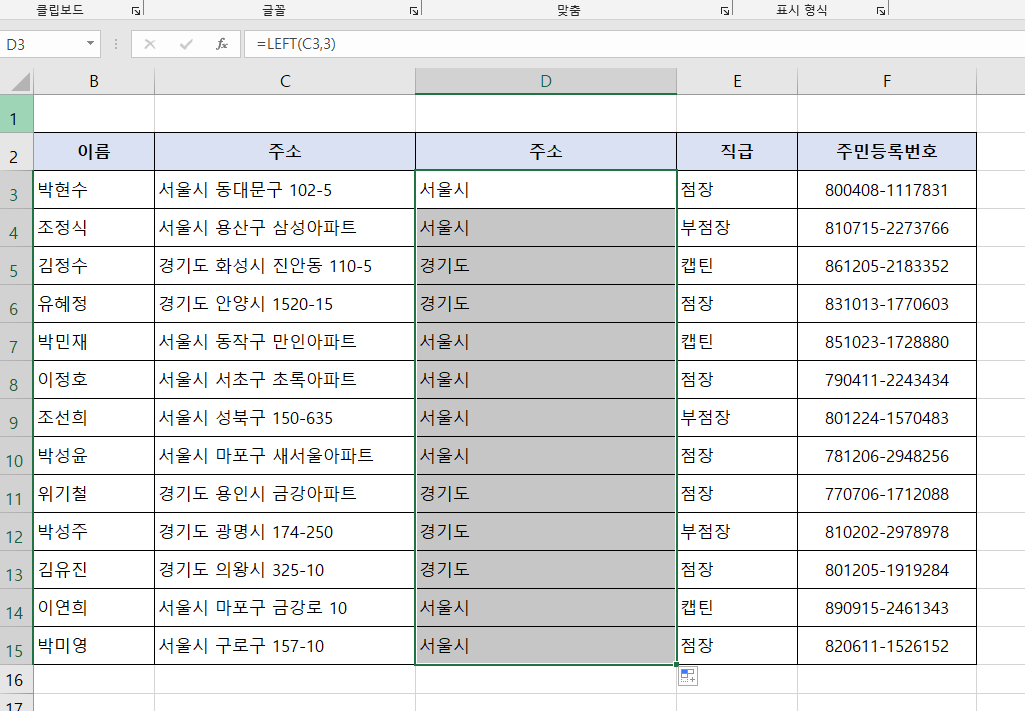Click address 서울시 마포구 새서울아파트
1025x711 pixels.
pyautogui.click(x=285, y=456)
